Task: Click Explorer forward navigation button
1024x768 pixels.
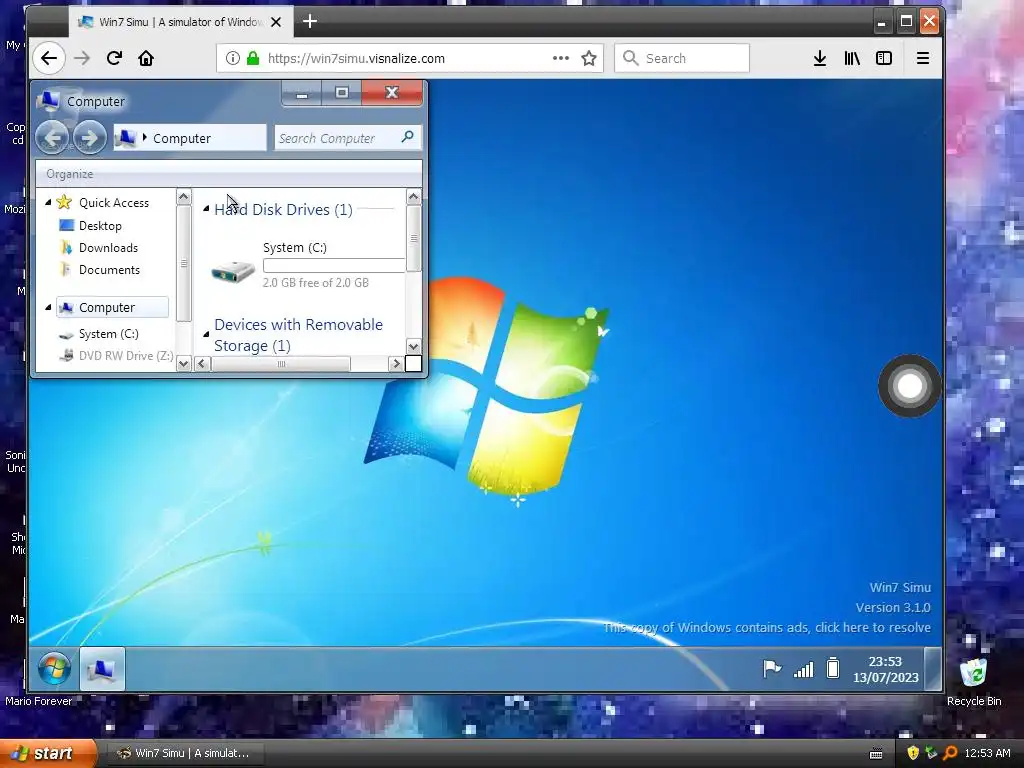Action: pos(89,137)
